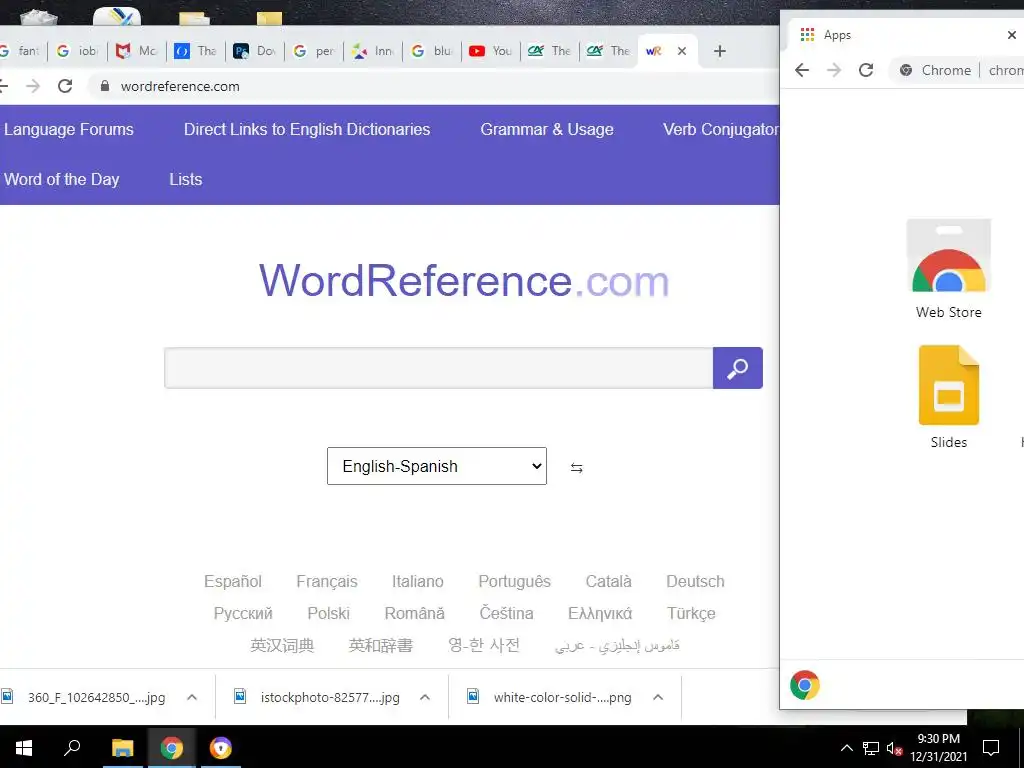1024x768 pixels.
Task: Reload the Apps window page
Action: [866, 70]
